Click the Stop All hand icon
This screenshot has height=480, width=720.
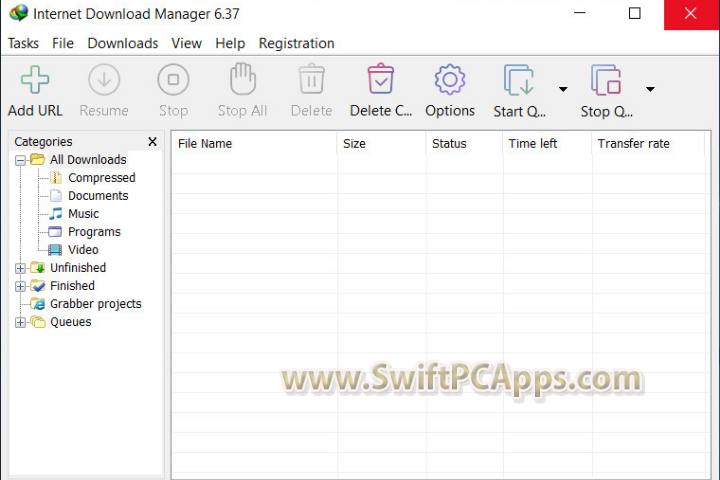click(242, 79)
